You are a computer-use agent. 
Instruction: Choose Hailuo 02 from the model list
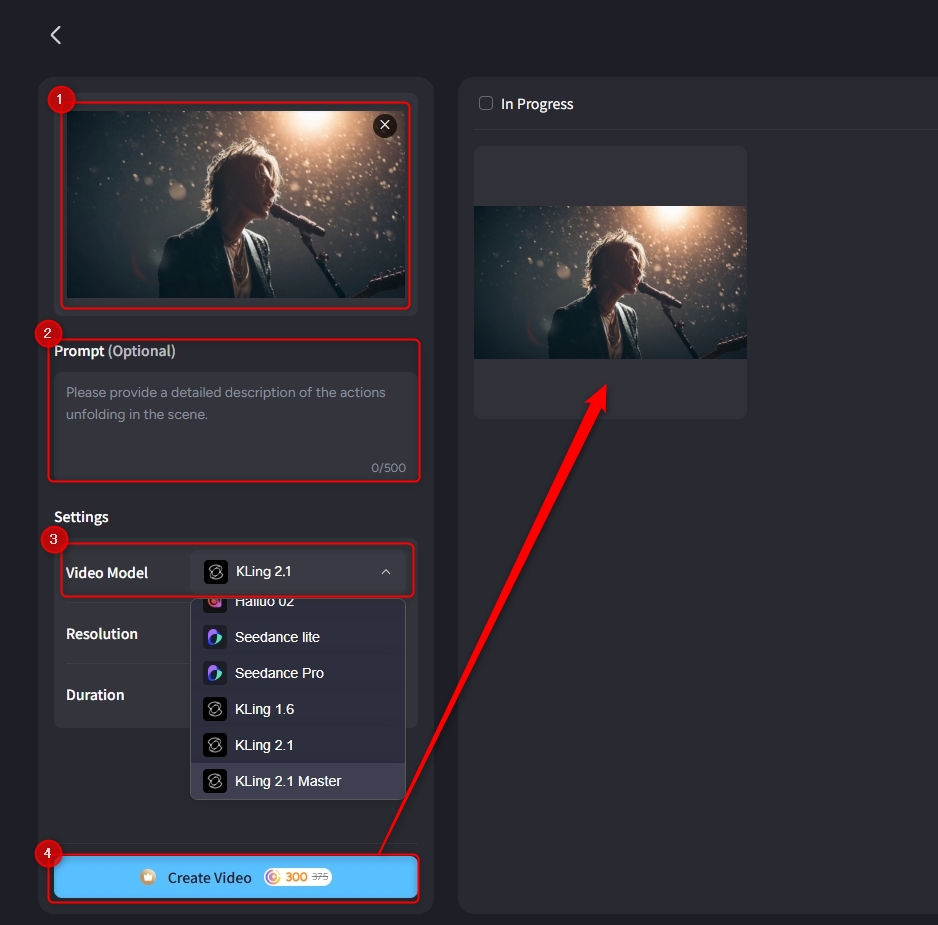pyautogui.click(x=264, y=603)
